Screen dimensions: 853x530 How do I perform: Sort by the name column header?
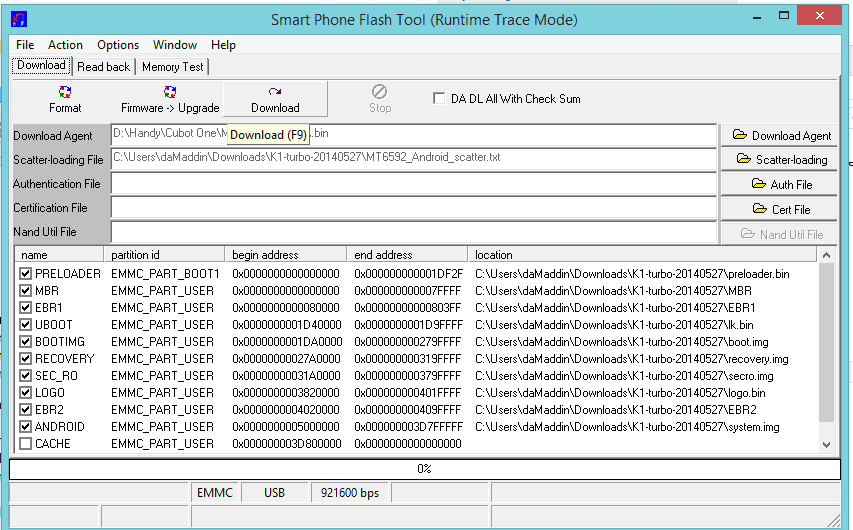tap(59, 255)
